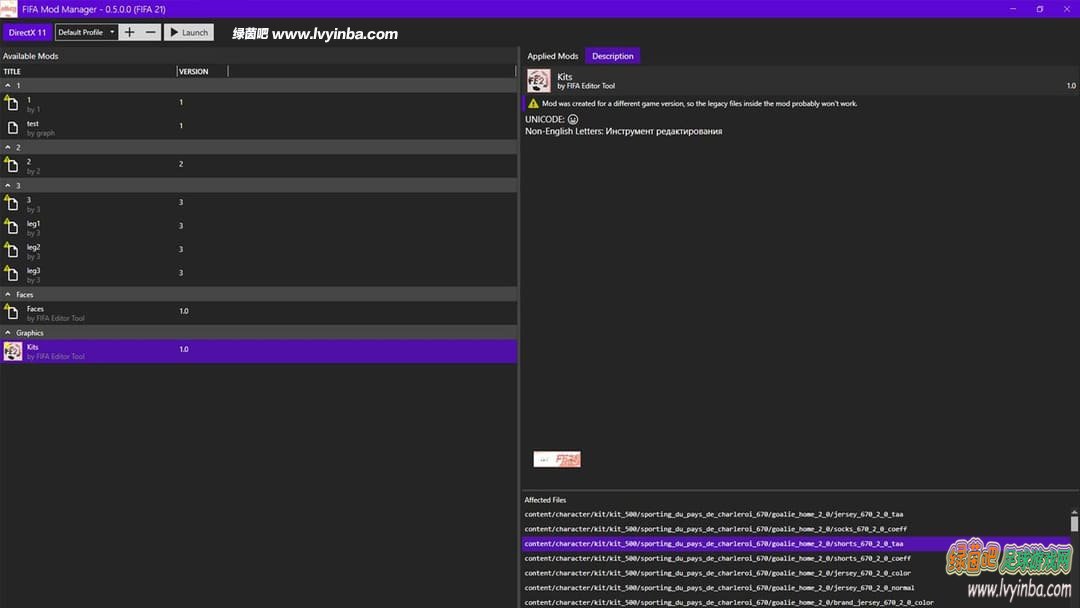
Task: Select the jersey_670_2_0_color affected file
Action: 717,573
